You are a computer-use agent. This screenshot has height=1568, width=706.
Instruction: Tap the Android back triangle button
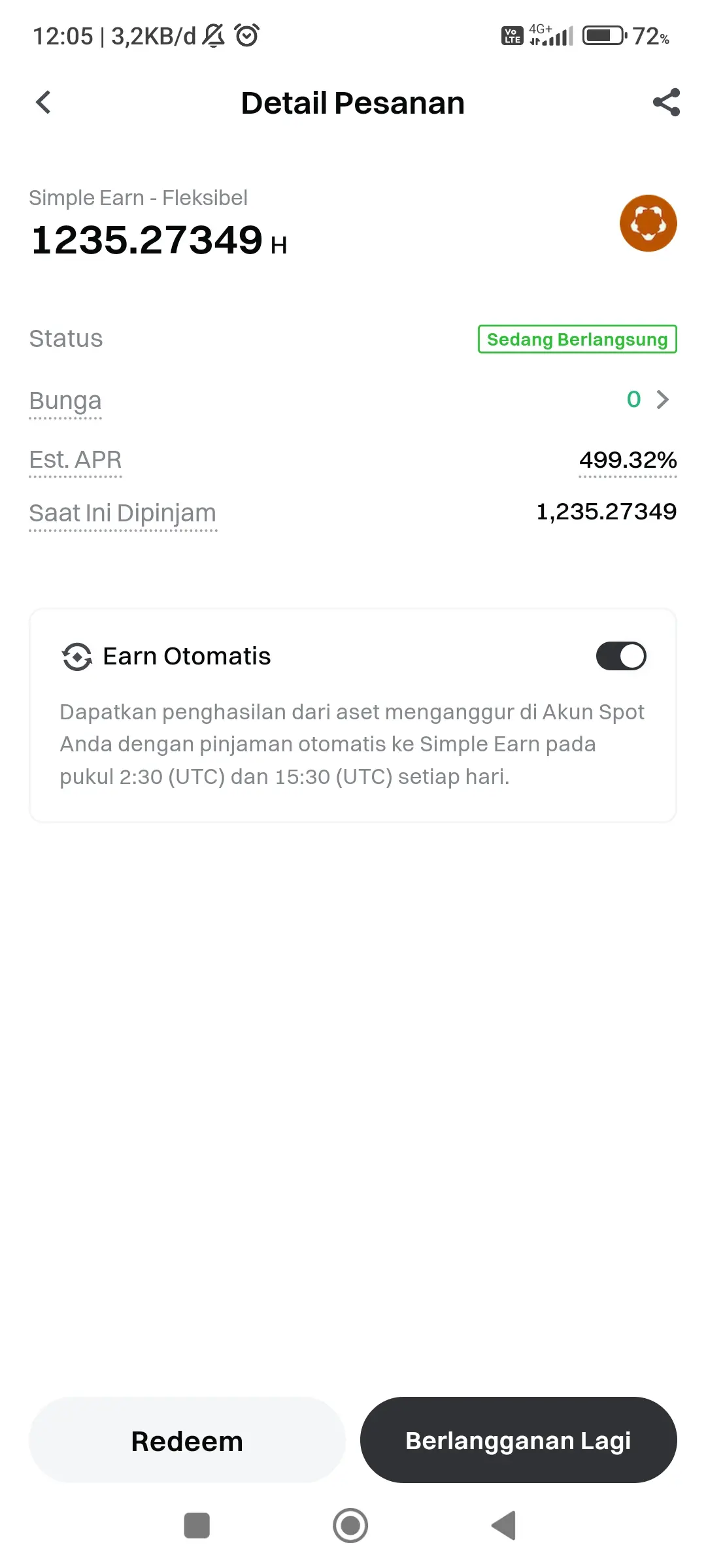pyautogui.click(x=504, y=1526)
